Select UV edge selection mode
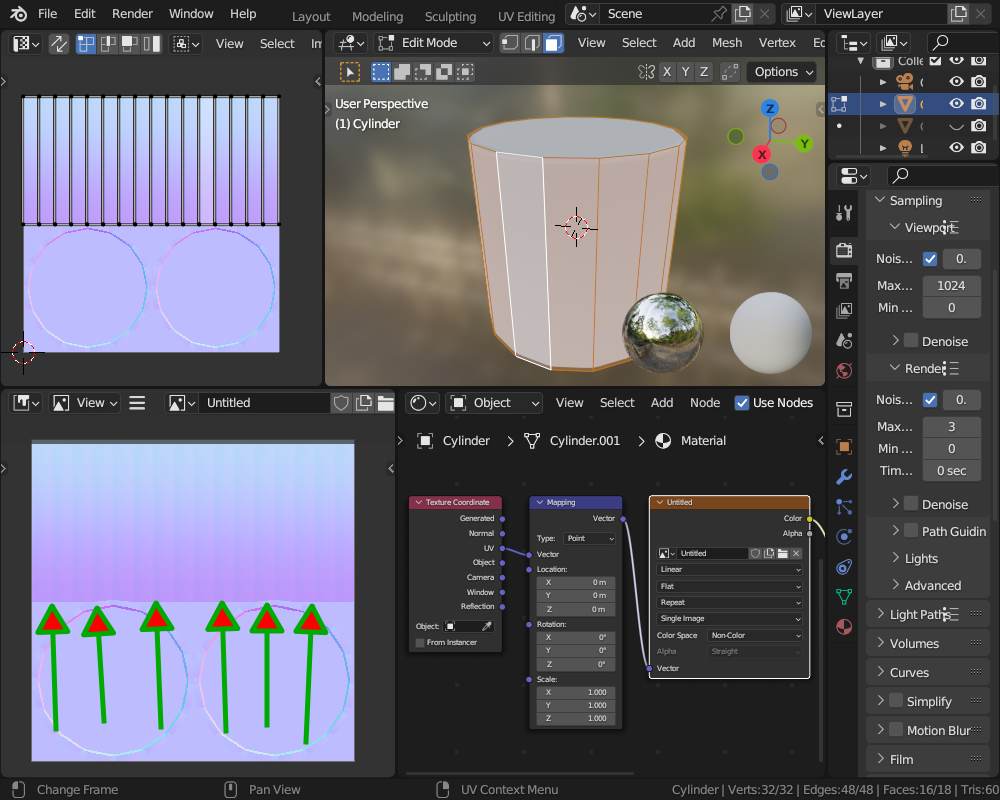This screenshot has width=1000, height=800. point(108,43)
